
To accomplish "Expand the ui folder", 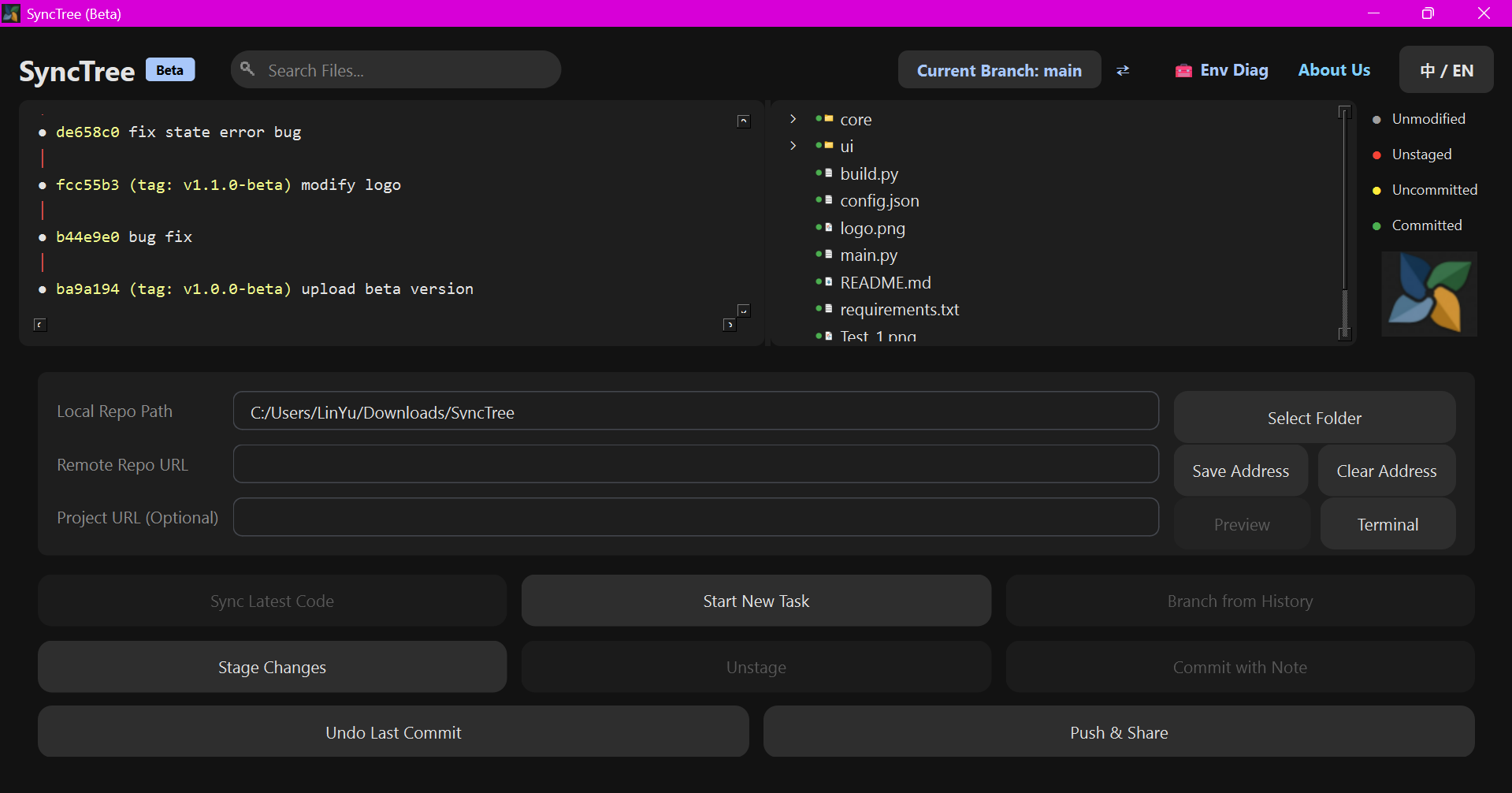I will (793, 146).
